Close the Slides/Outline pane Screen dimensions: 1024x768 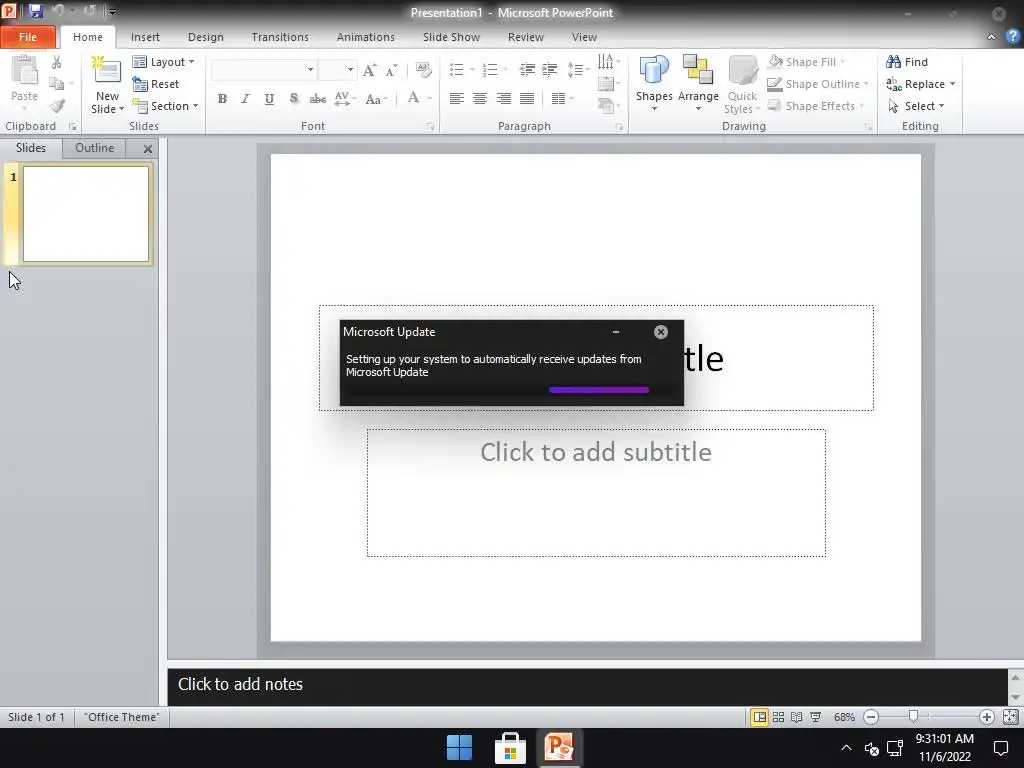[x=148, y=149]
